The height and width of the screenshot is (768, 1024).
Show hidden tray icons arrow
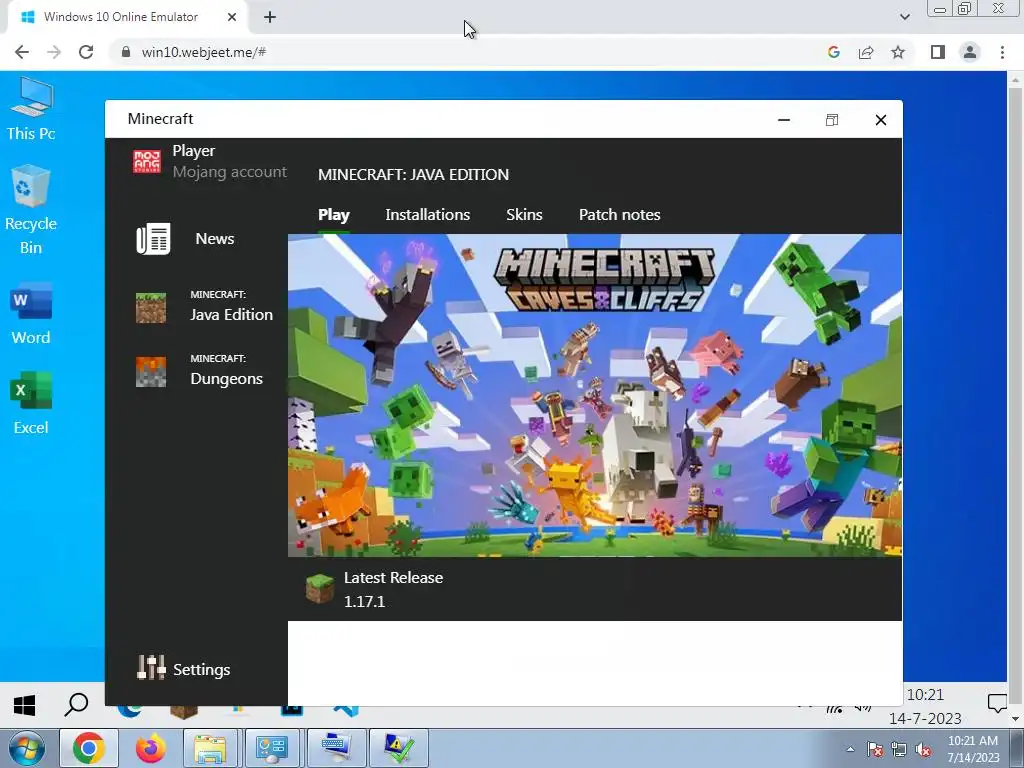pyautogui.click(x=850, y=750)
